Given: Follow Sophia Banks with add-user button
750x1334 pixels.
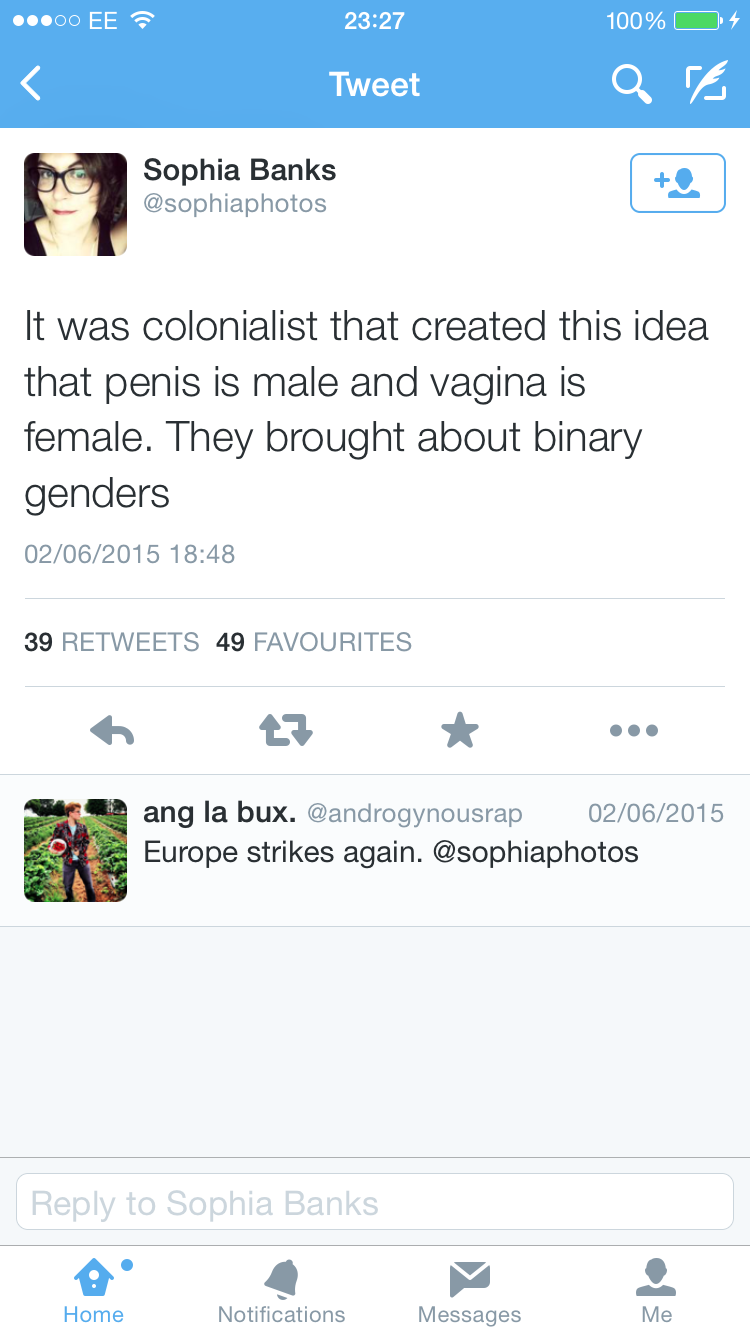Looking at the screenshot, I should tap(677, 183).
